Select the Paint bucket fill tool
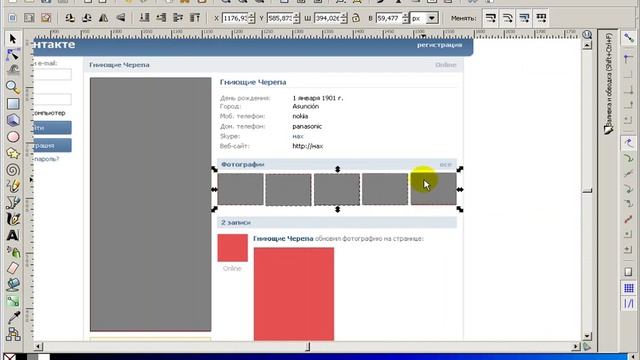The height and width of the screenshot is (360, 640). coord(13,284)
